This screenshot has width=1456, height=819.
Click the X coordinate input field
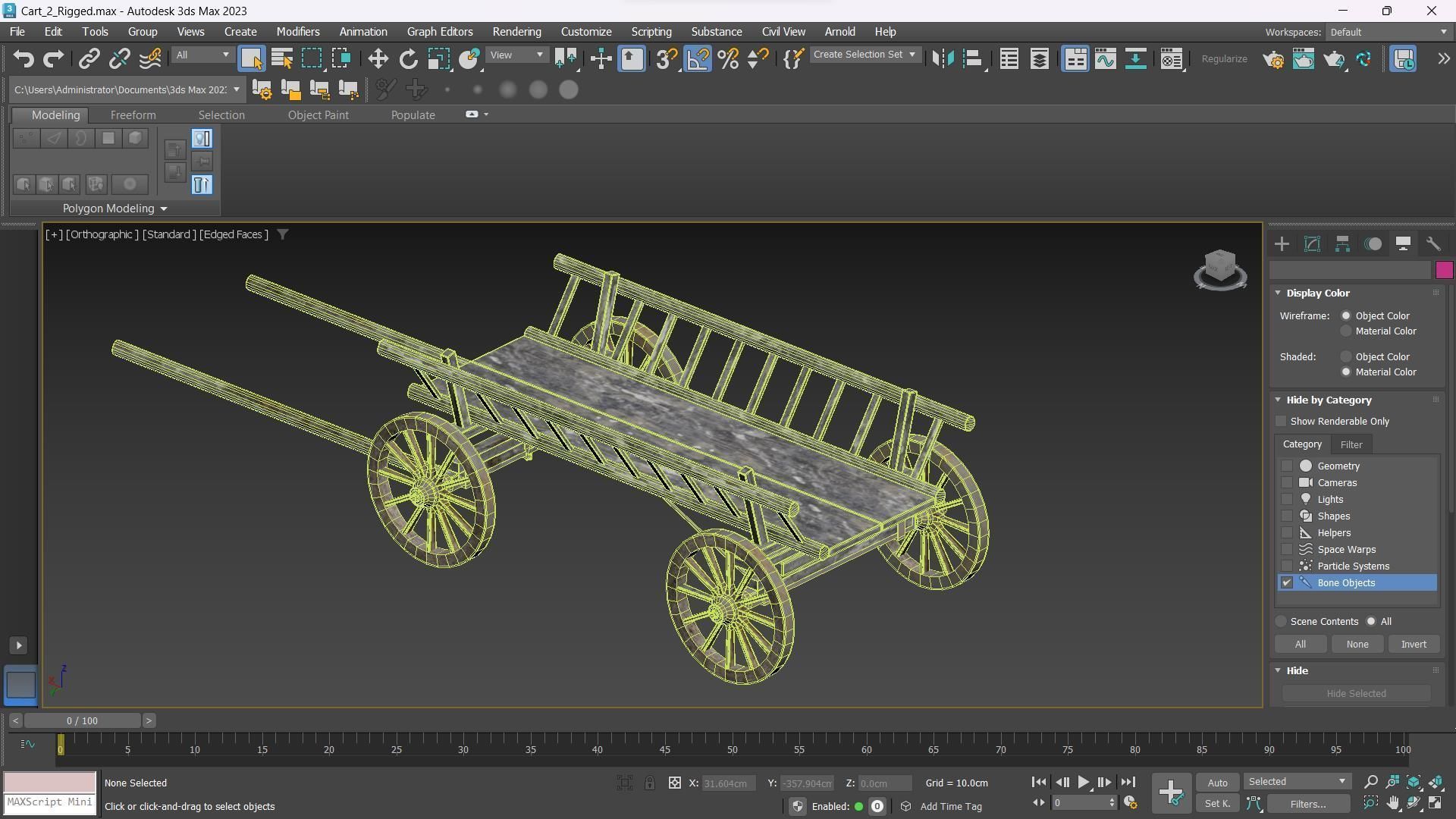point(728,783)
